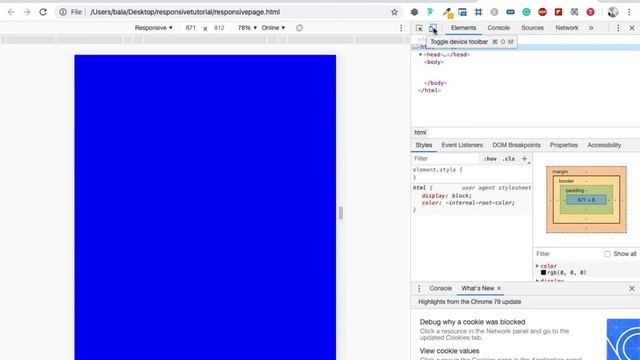Click the red Flipboard extension icon
This screenshot has width=640, height=360.
coord(558,12)
